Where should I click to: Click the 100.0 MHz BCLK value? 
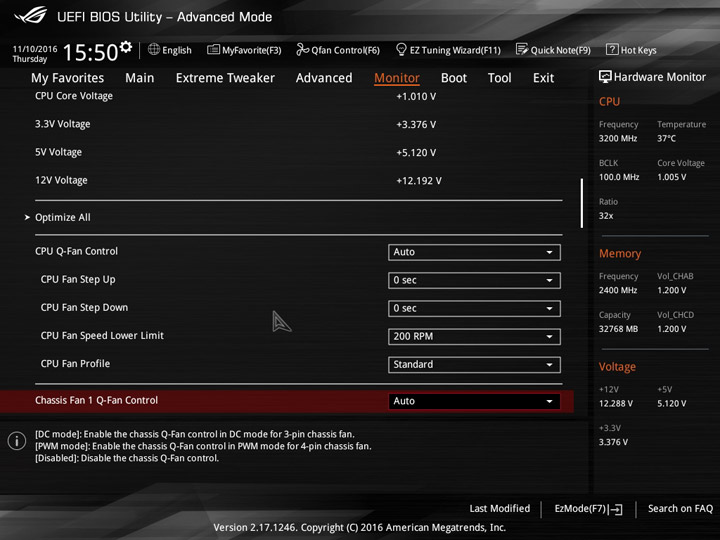tap(619, 177)
